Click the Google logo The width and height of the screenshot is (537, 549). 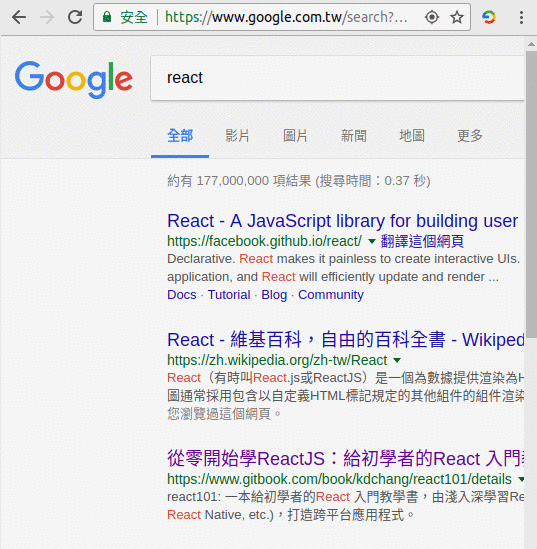coord(74,79)
